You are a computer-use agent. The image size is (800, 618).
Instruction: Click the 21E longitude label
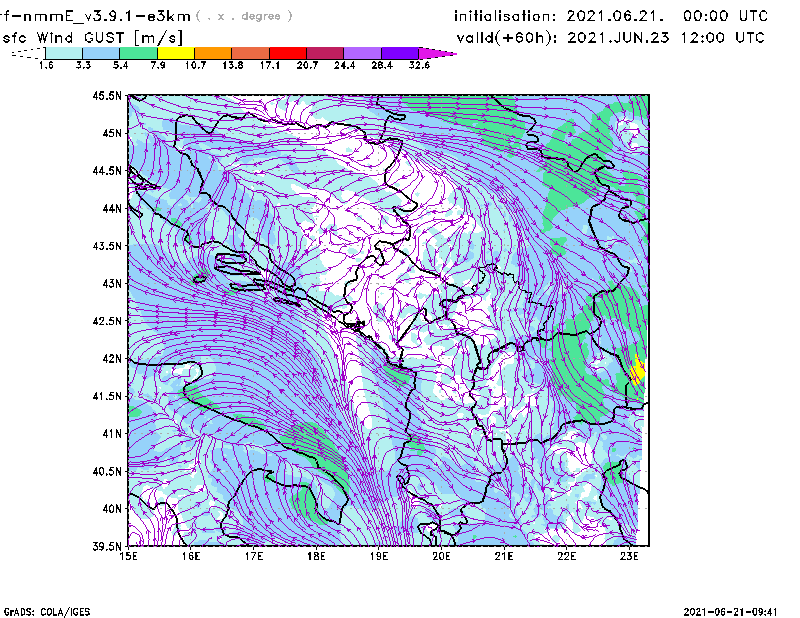(x=504, y=556)
